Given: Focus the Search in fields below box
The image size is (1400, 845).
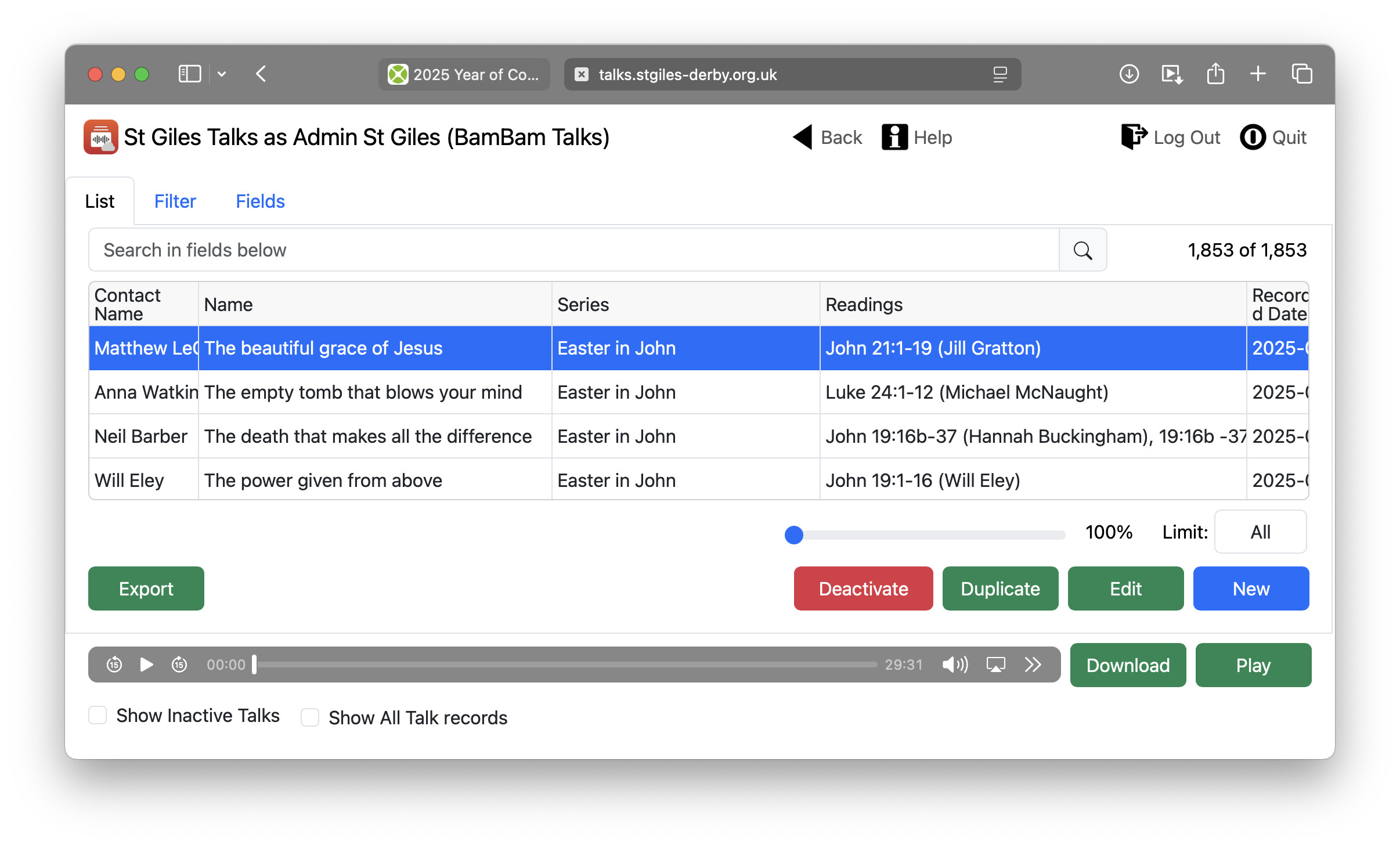Looking at the screenshot, I should point(574,250).
